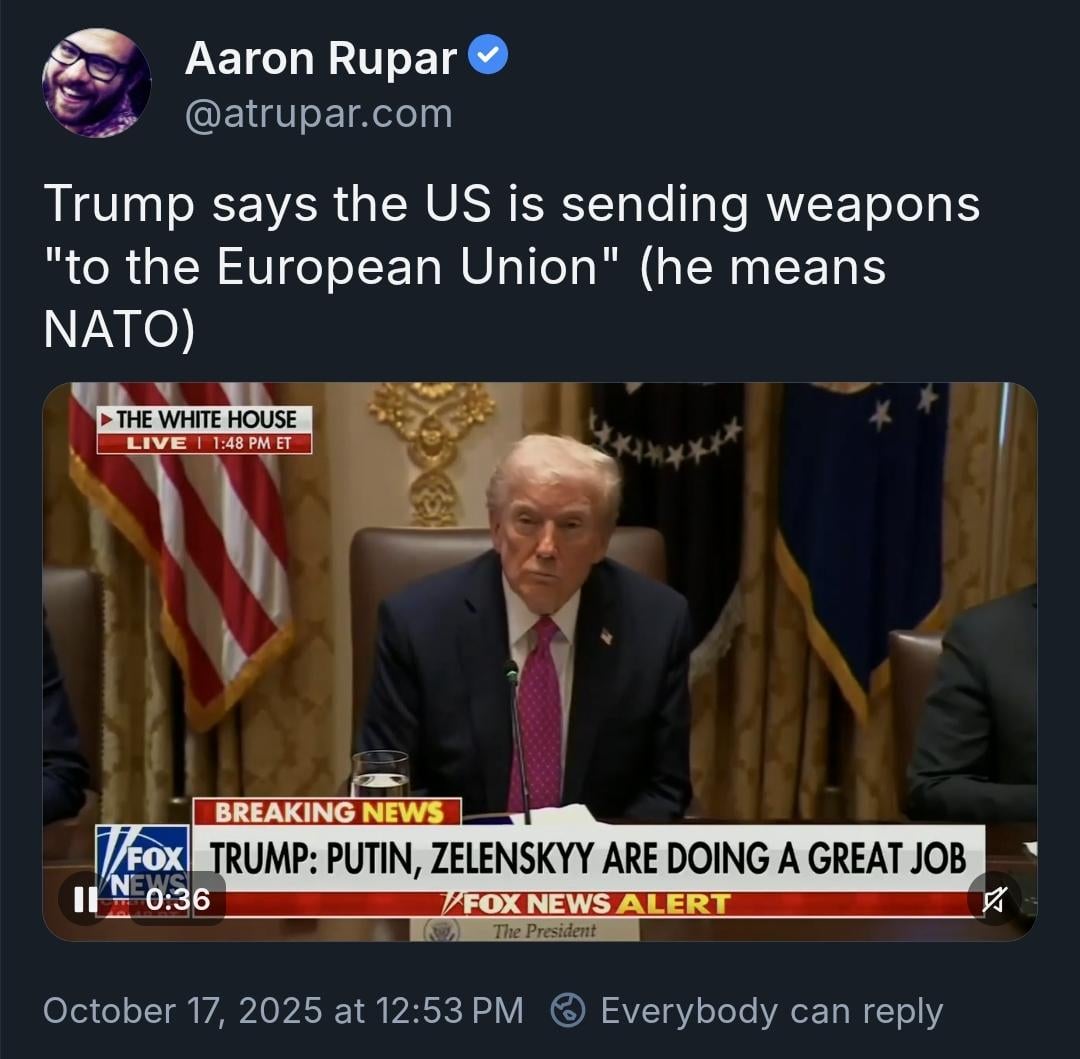This screenshot has height=1059, width=1080.
Task: Click the Aaron Rupar display name
Action: pyautogui.click(x=320, y=59)
